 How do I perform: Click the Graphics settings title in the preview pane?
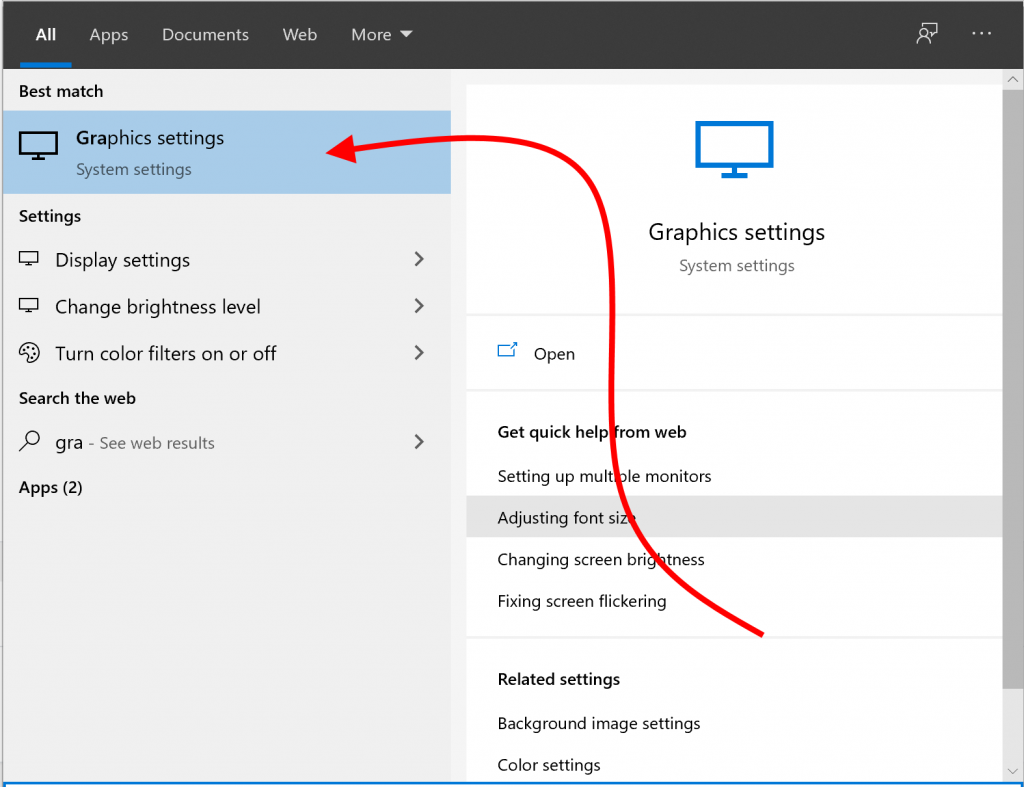coord(737,233)
